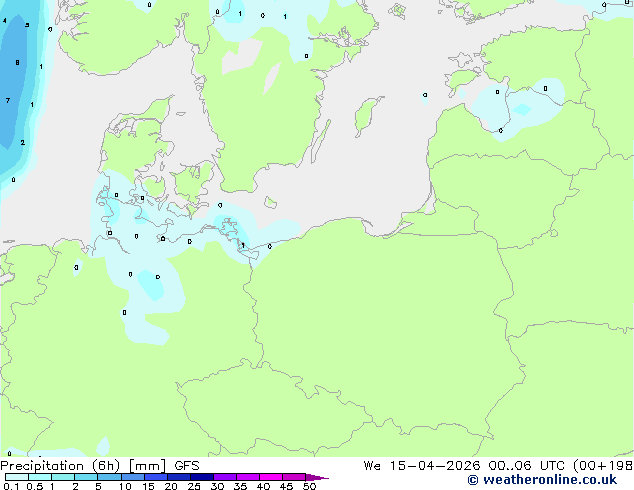
Task: Click the 0.1–0.5 mm legend color swatch
Action: (17, 477)
